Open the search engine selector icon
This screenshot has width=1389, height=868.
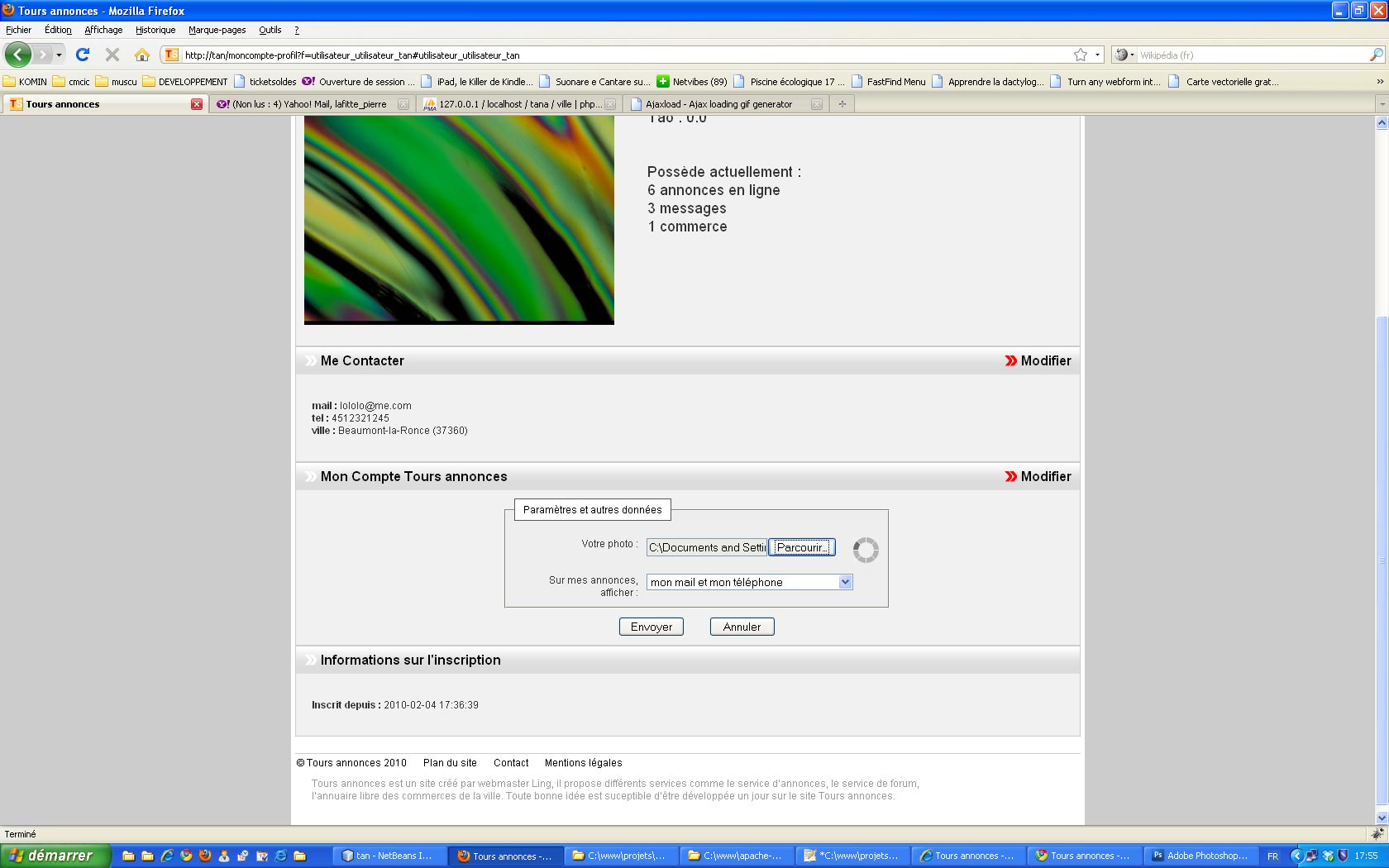1123,55
